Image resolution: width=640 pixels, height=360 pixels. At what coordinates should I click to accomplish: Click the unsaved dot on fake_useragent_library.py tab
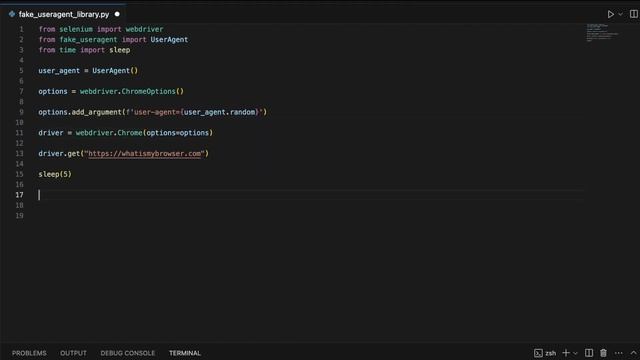[117, 14]
